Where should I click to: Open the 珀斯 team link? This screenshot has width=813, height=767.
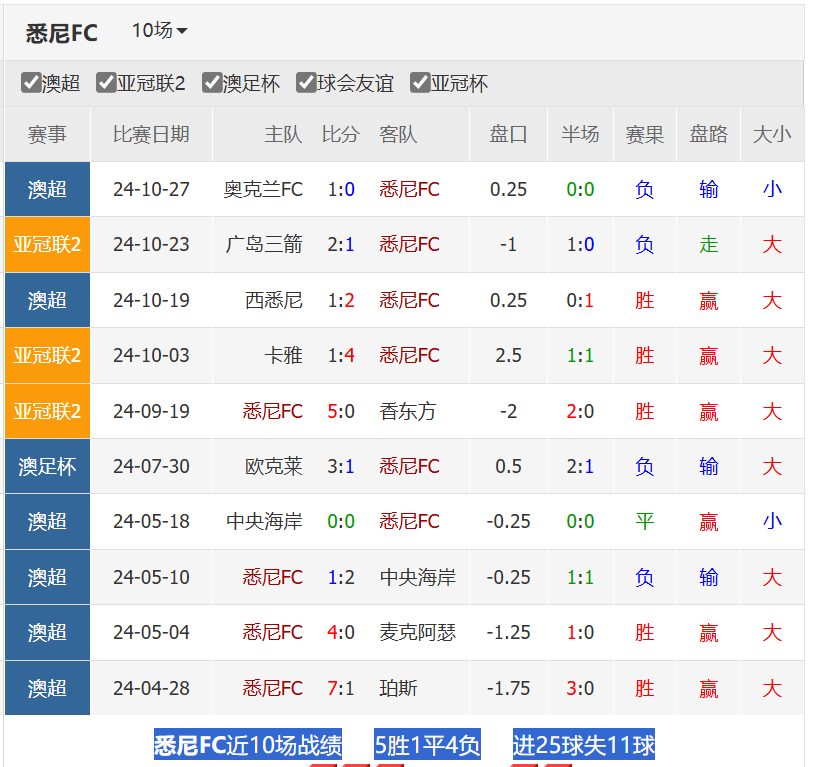pos(398,688)
